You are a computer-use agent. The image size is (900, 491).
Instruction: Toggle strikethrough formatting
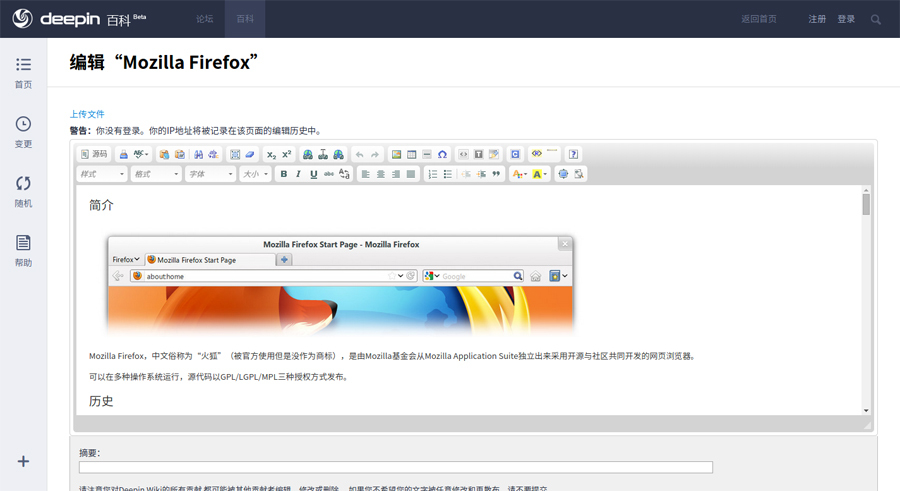329,174
